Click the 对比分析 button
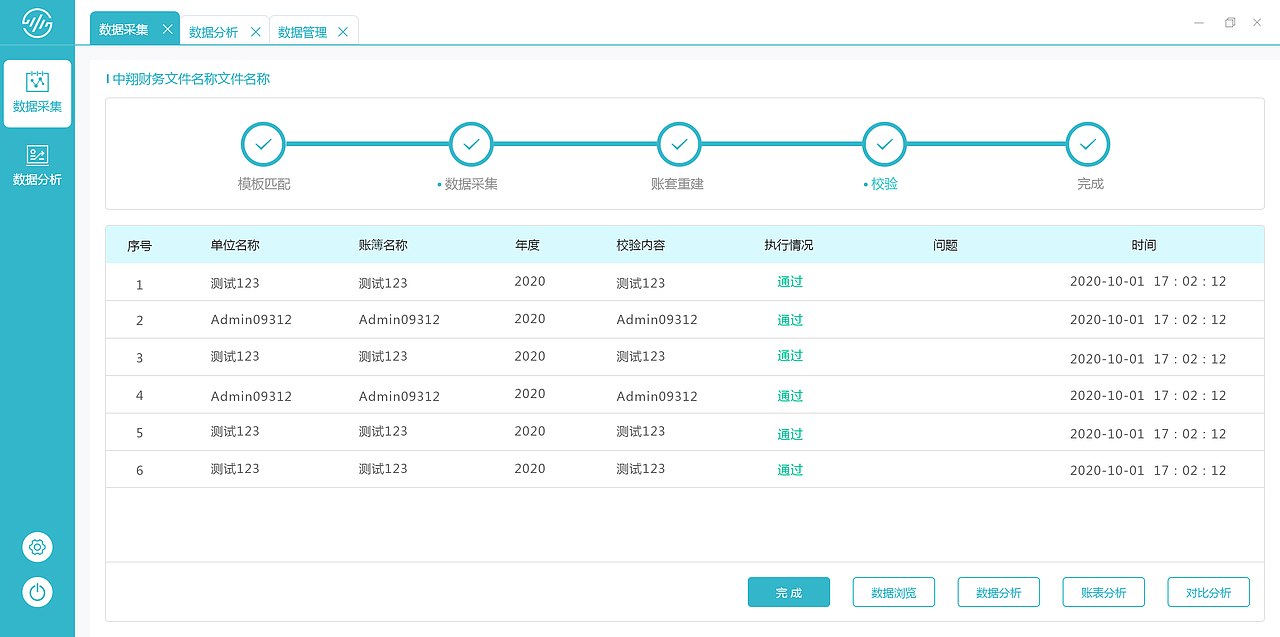This screenshot has height=637, width=1280. pyautogui.click(x=1209, y=592)
